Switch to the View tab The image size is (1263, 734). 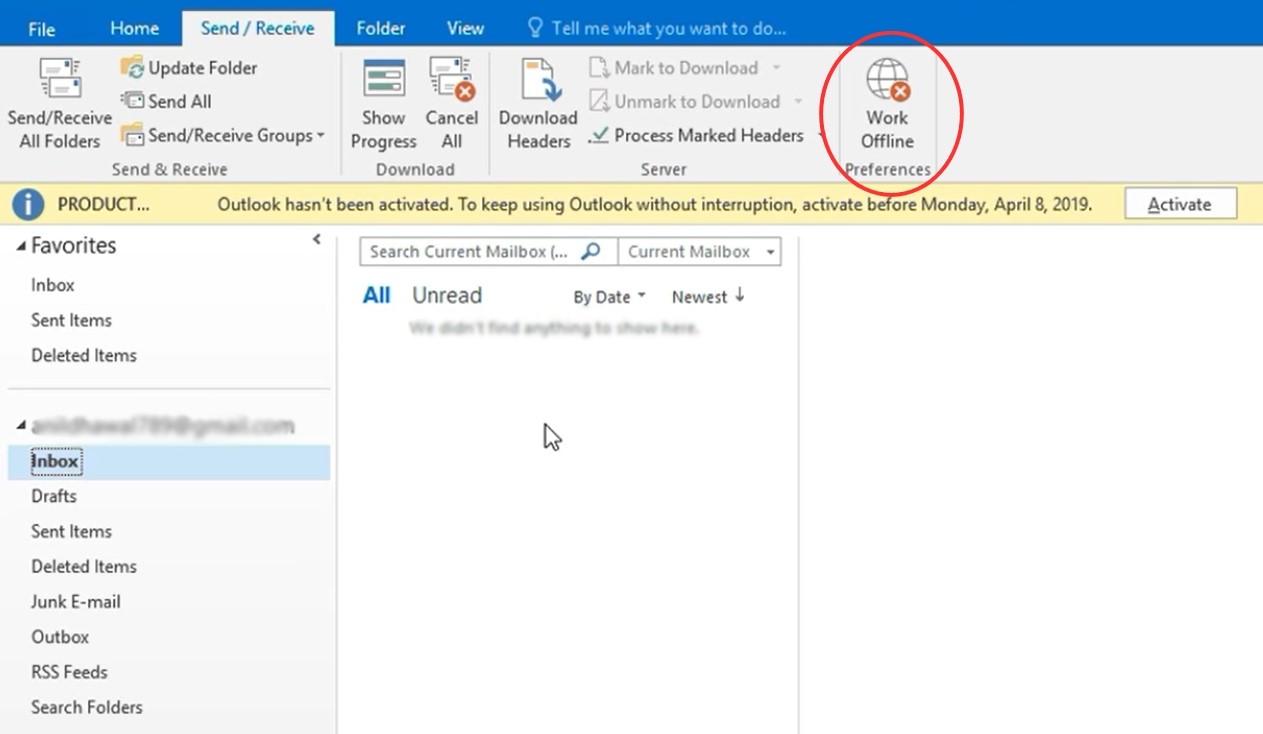[465, 29]
